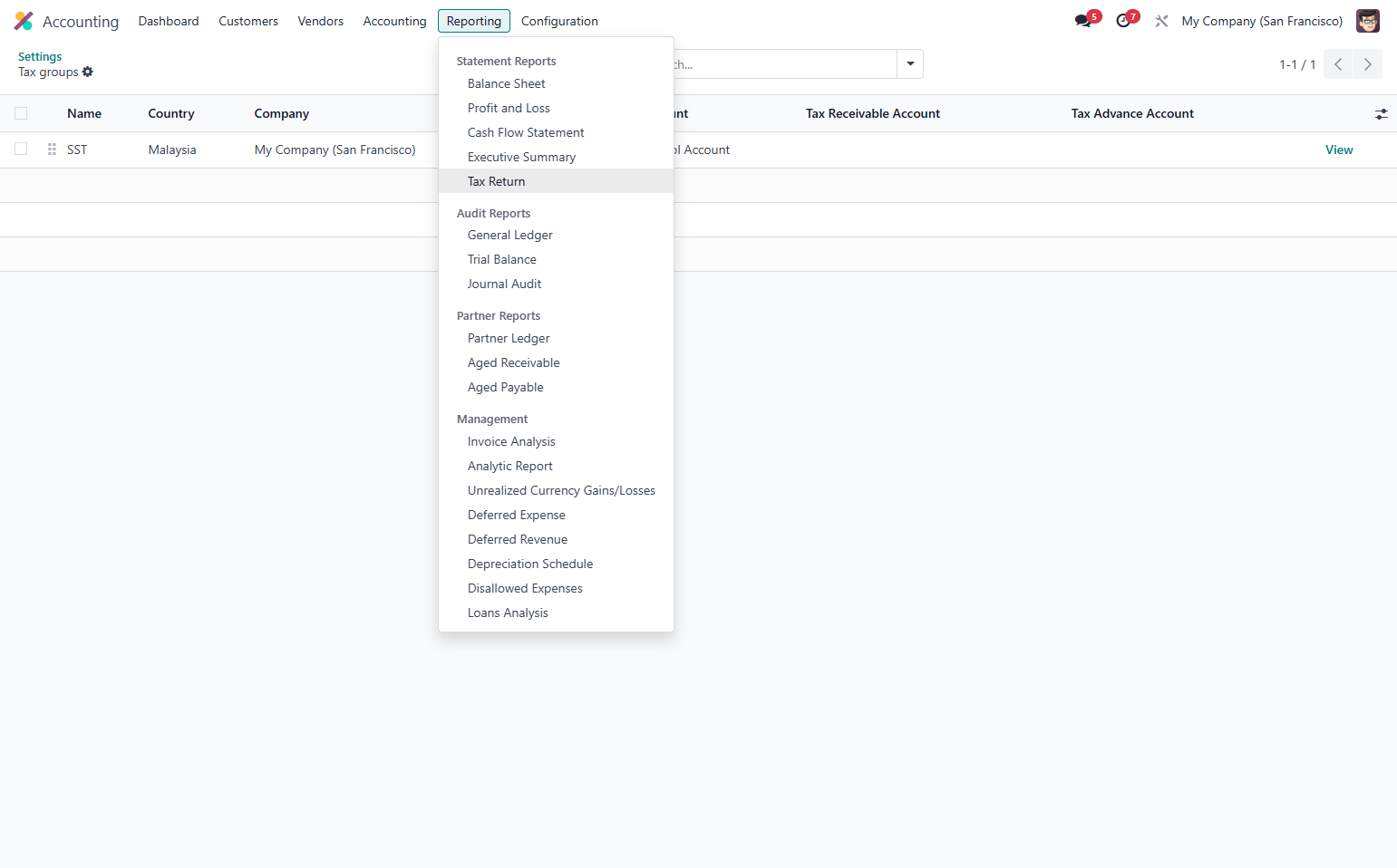Close the Reporting menu
The width and height of the screenshot is (1397, 868).
tap(474, 21)
